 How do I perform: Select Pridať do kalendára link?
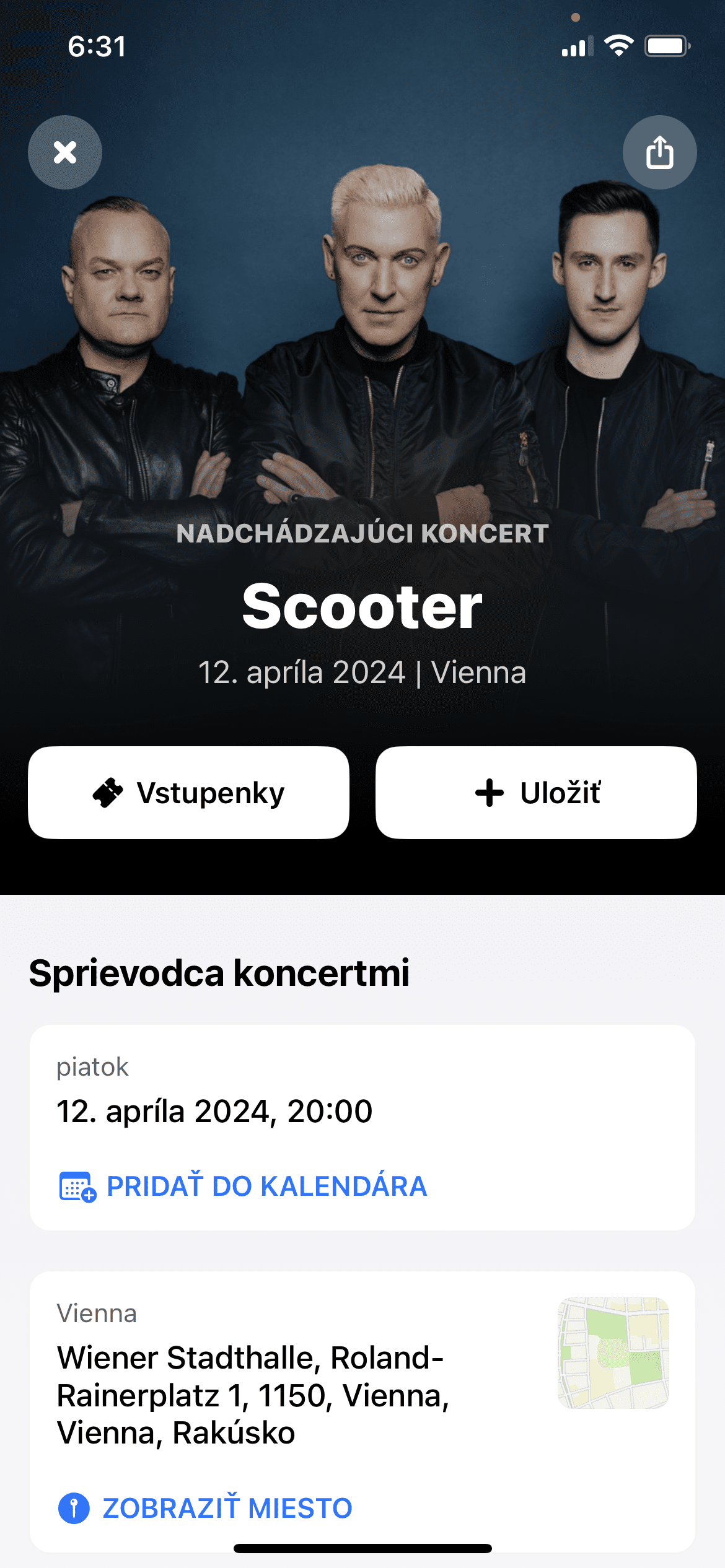[266, 1187]
